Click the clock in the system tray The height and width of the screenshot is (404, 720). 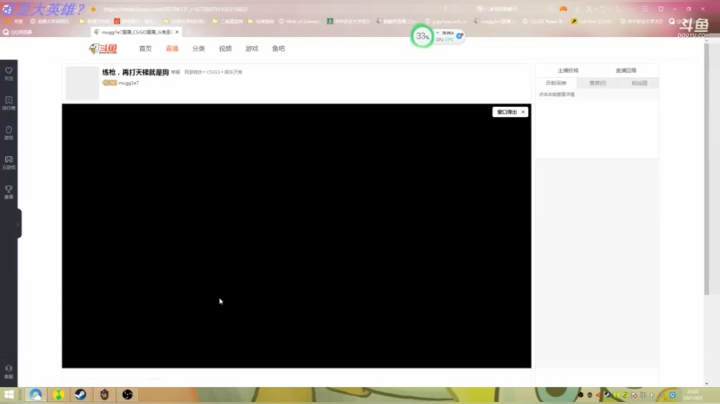tap(693, 394)
